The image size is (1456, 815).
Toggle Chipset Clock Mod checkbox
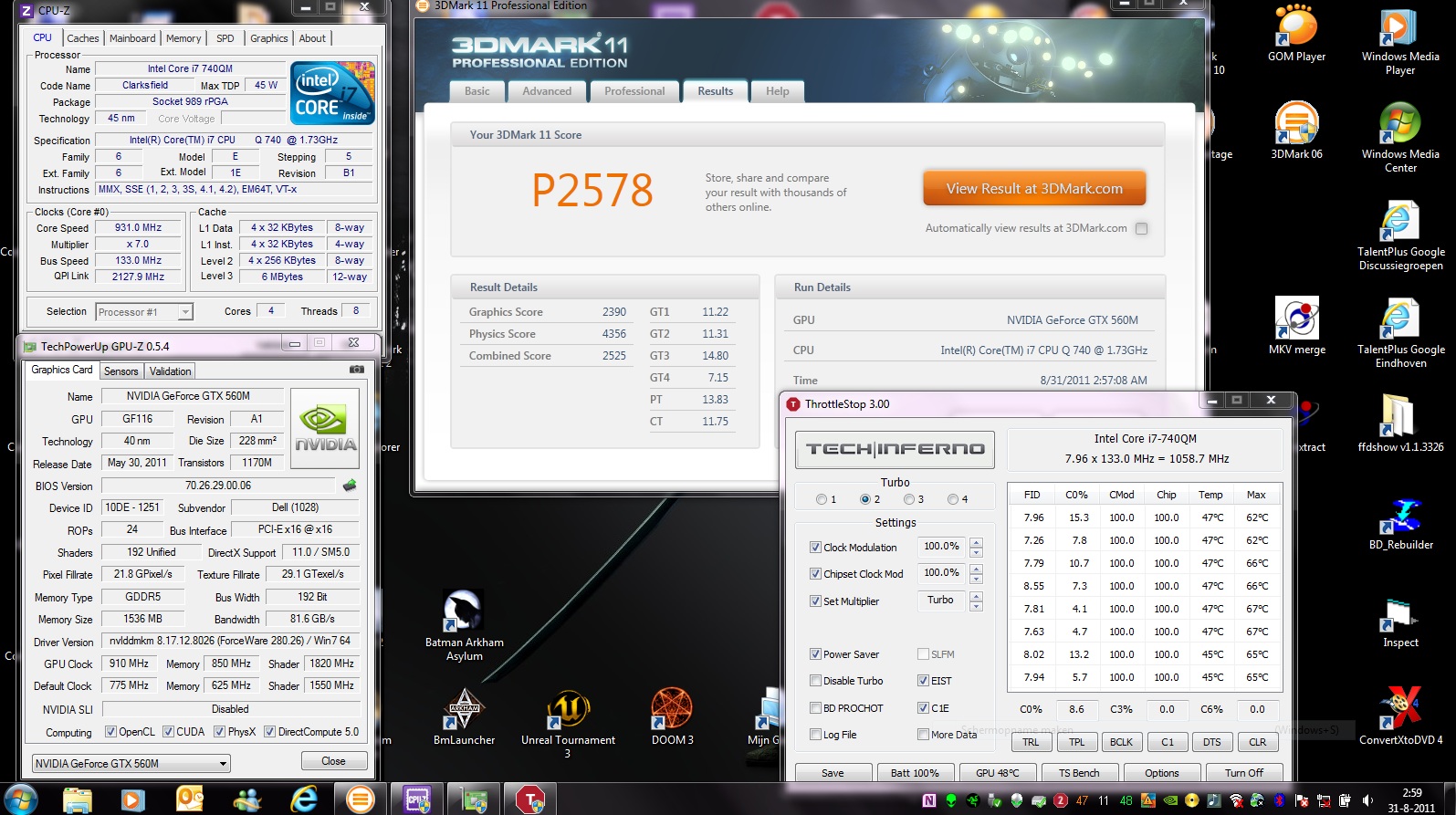click(x=815, y=574)
